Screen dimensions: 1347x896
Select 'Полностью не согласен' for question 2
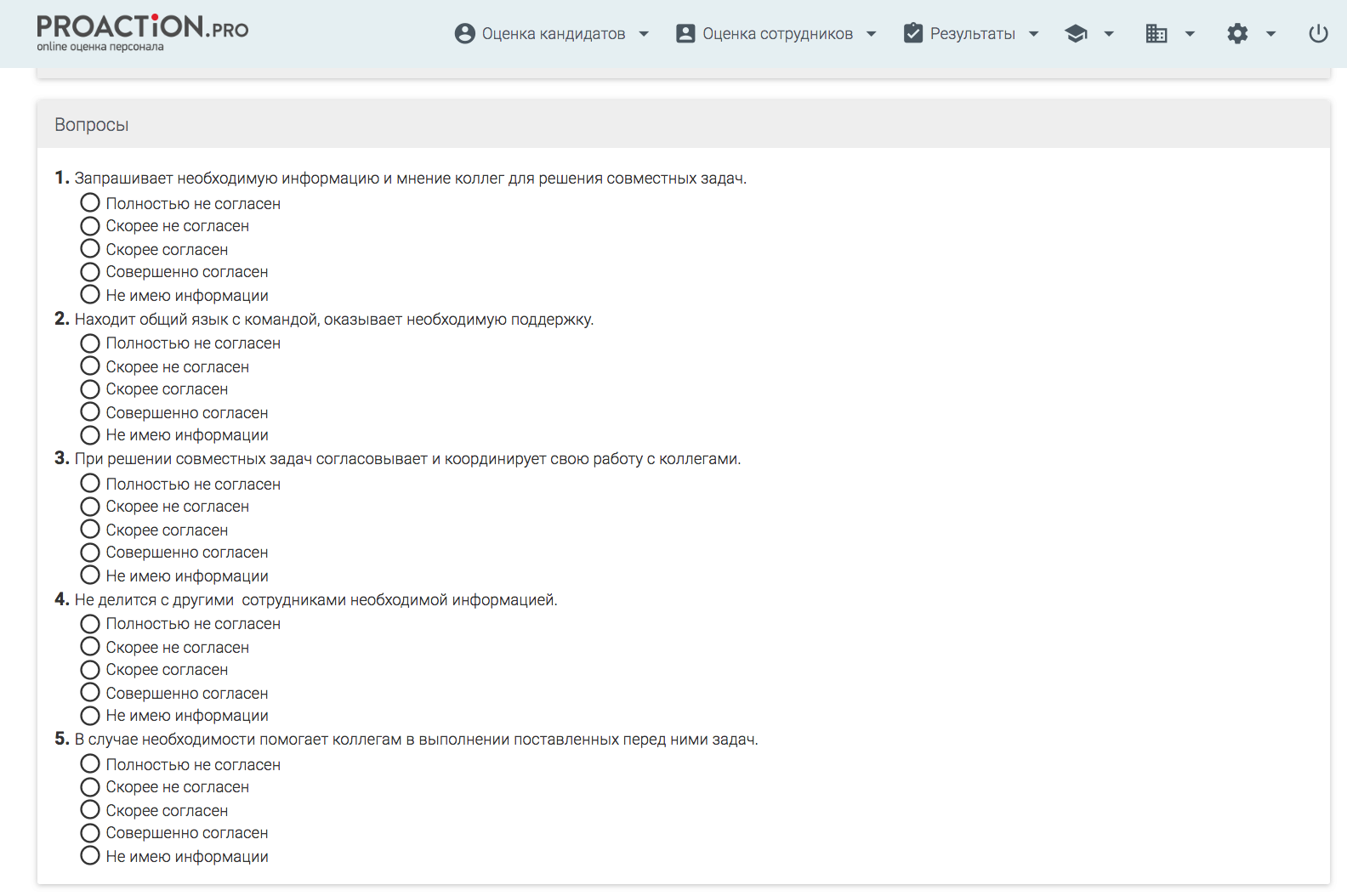click(x=90, y=343)
